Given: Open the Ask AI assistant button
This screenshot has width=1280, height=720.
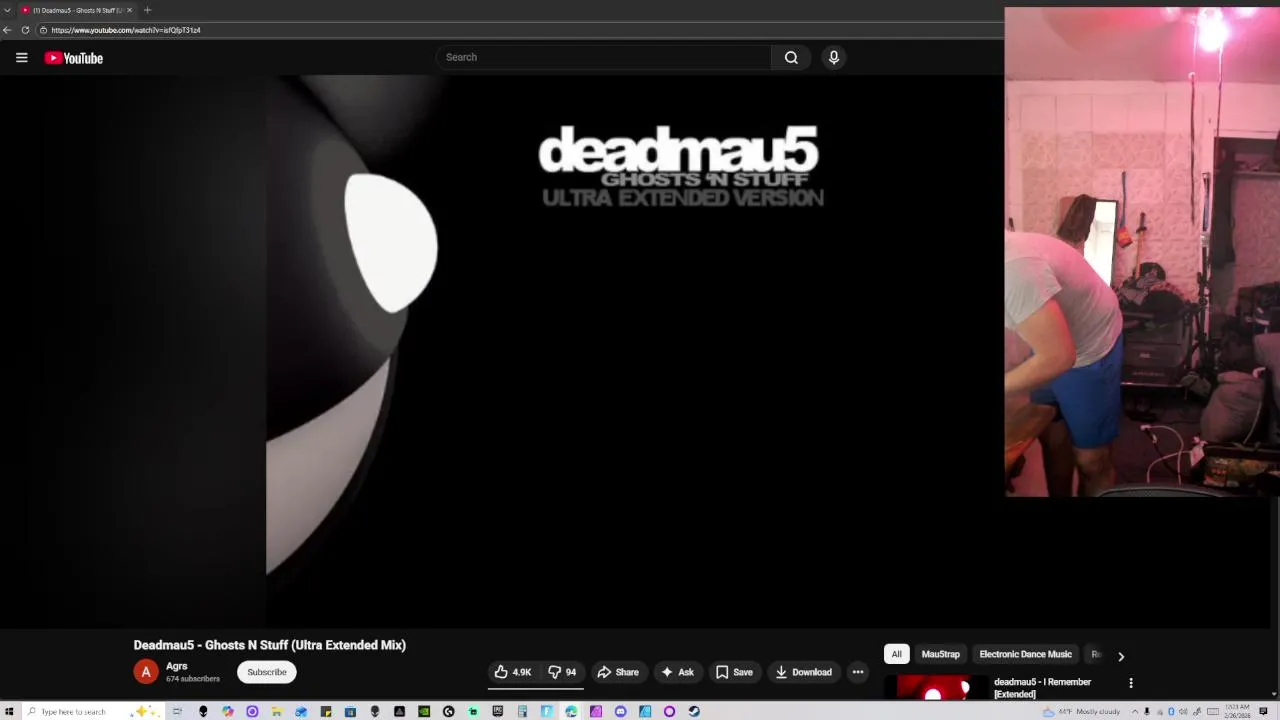Looking at the screenshot, I should click(x=677, y=672).
